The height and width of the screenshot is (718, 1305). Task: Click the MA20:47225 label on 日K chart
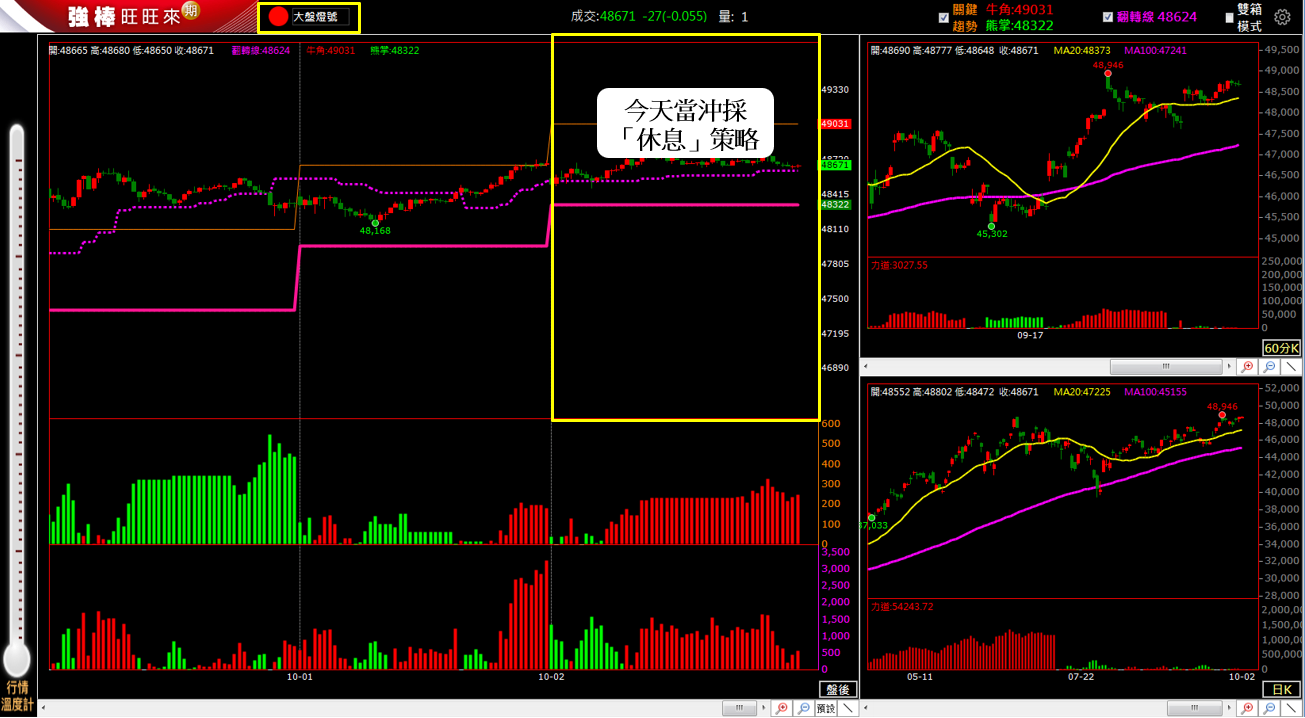click(x=1083, y=391)
